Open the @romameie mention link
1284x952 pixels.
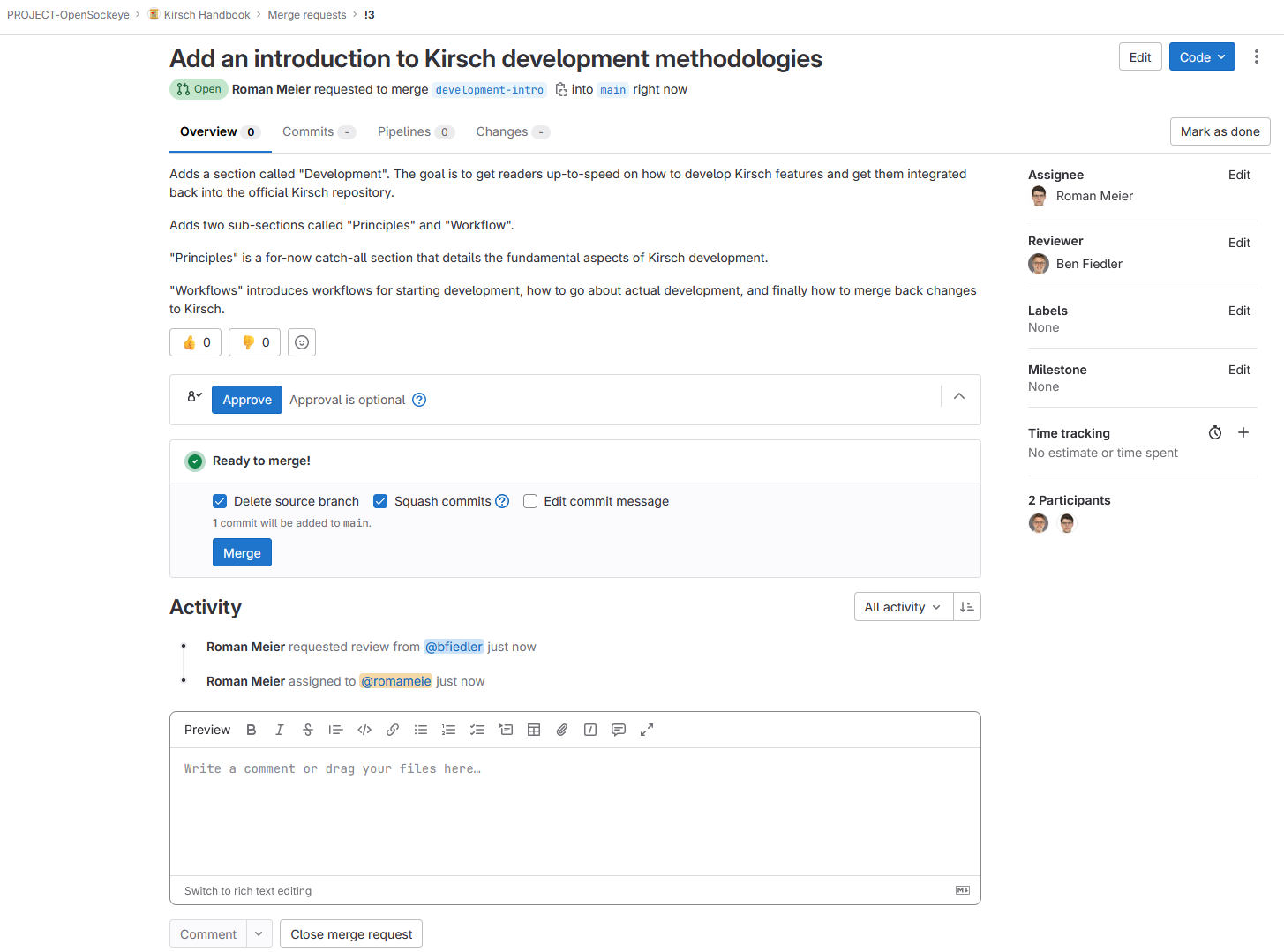(395, 681)
